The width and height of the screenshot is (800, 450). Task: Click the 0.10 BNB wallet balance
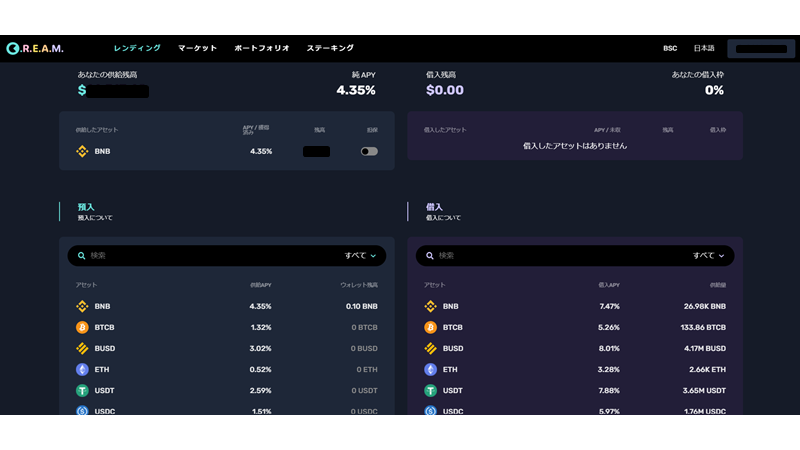(362, 306)
